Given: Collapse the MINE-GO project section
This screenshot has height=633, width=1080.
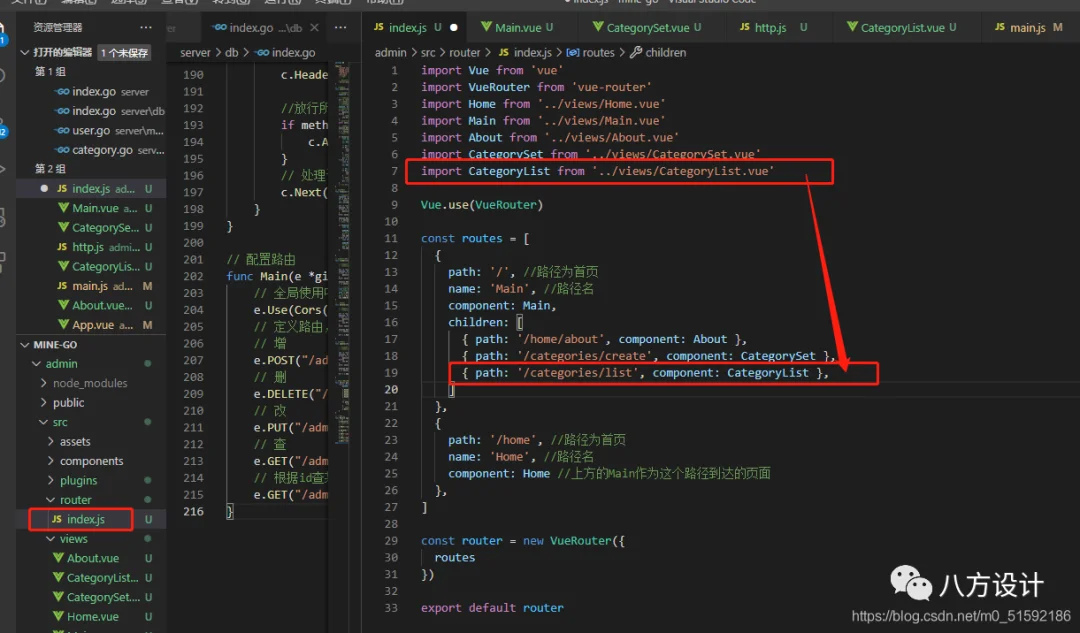Looking at the screenshot, I should pyautogui.click(x=25, y=344).
